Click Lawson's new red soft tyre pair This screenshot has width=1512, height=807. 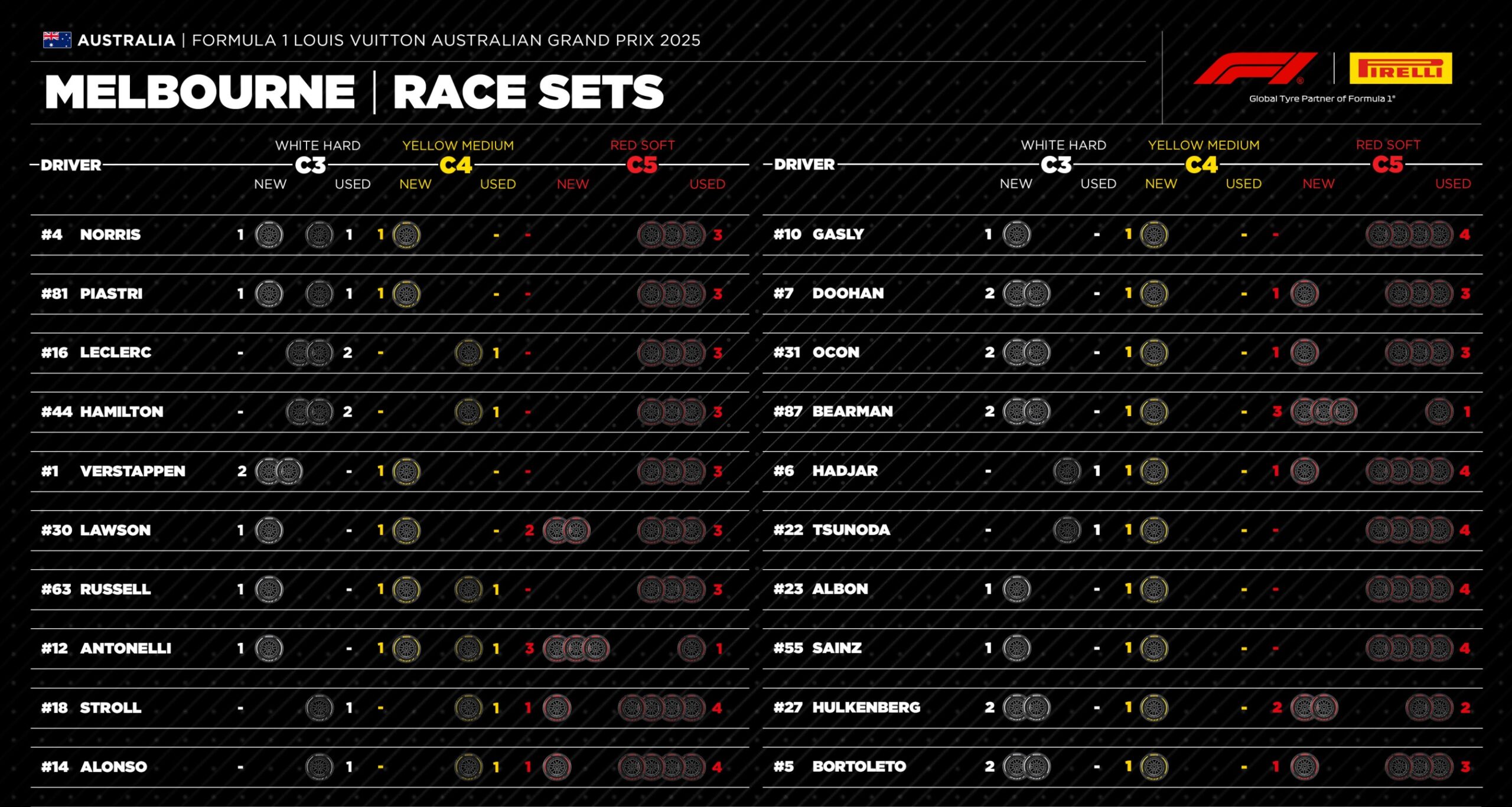(x=566, y=530)
